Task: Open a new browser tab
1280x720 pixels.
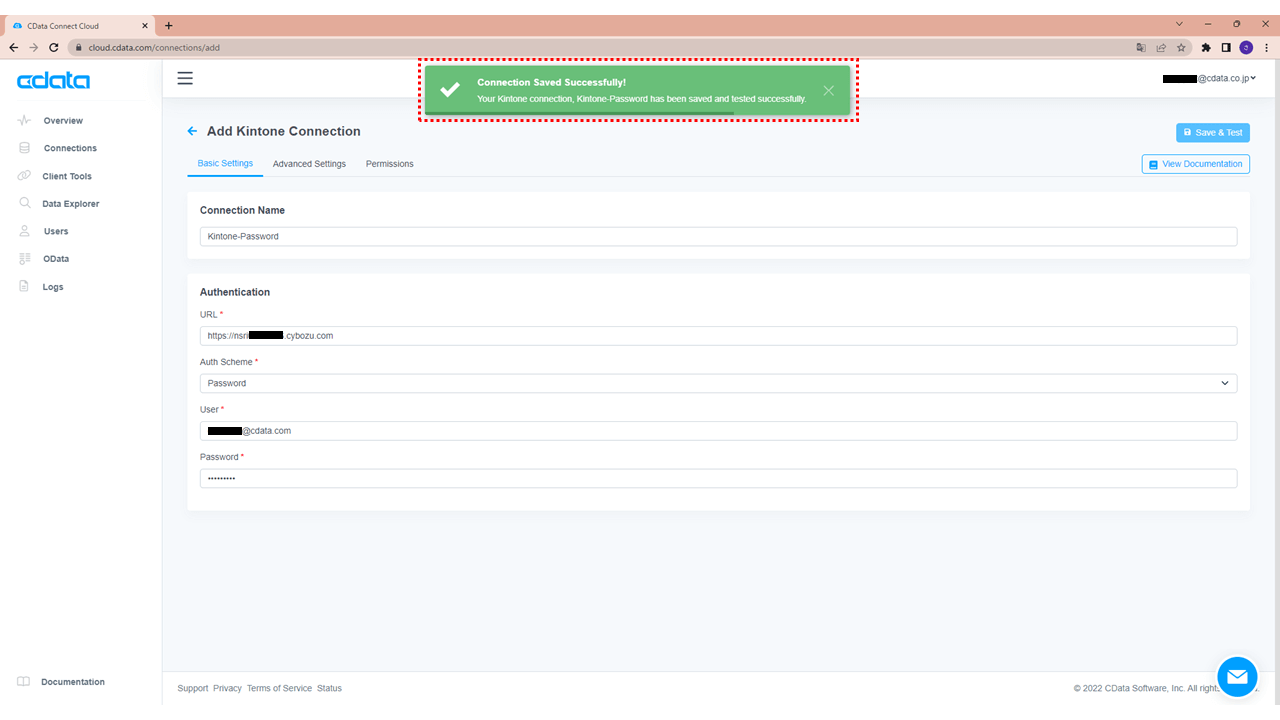Action: coord(168,25)
